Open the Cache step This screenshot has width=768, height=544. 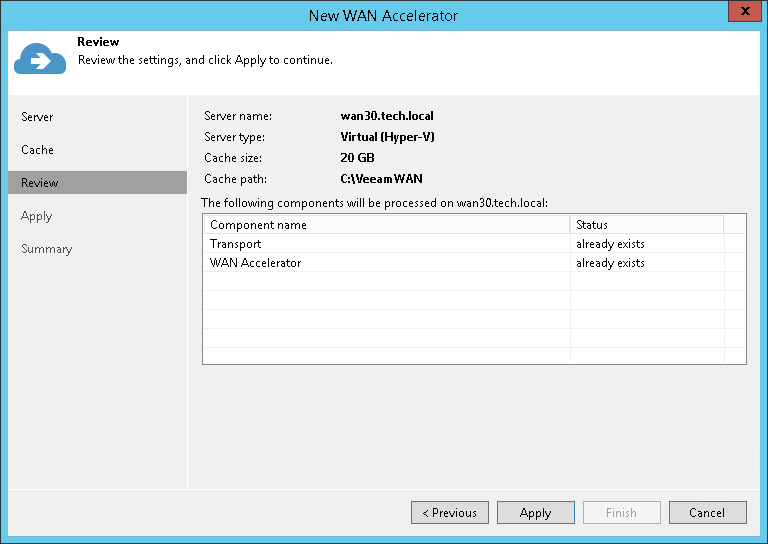(x=37, y=150)
